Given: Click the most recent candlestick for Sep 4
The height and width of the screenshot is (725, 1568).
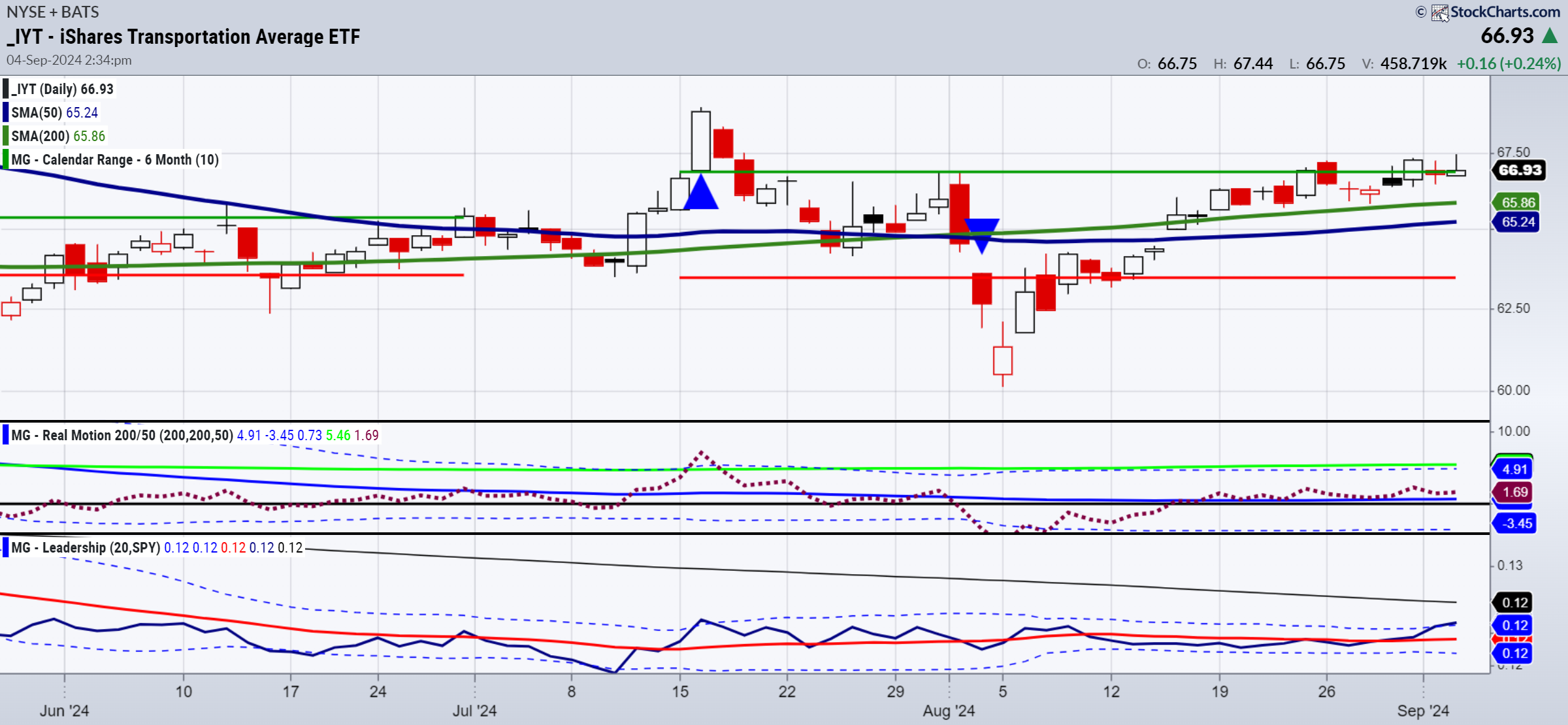Looking at the screenshot, I should pyautogui.click(x=1456, y=172).
